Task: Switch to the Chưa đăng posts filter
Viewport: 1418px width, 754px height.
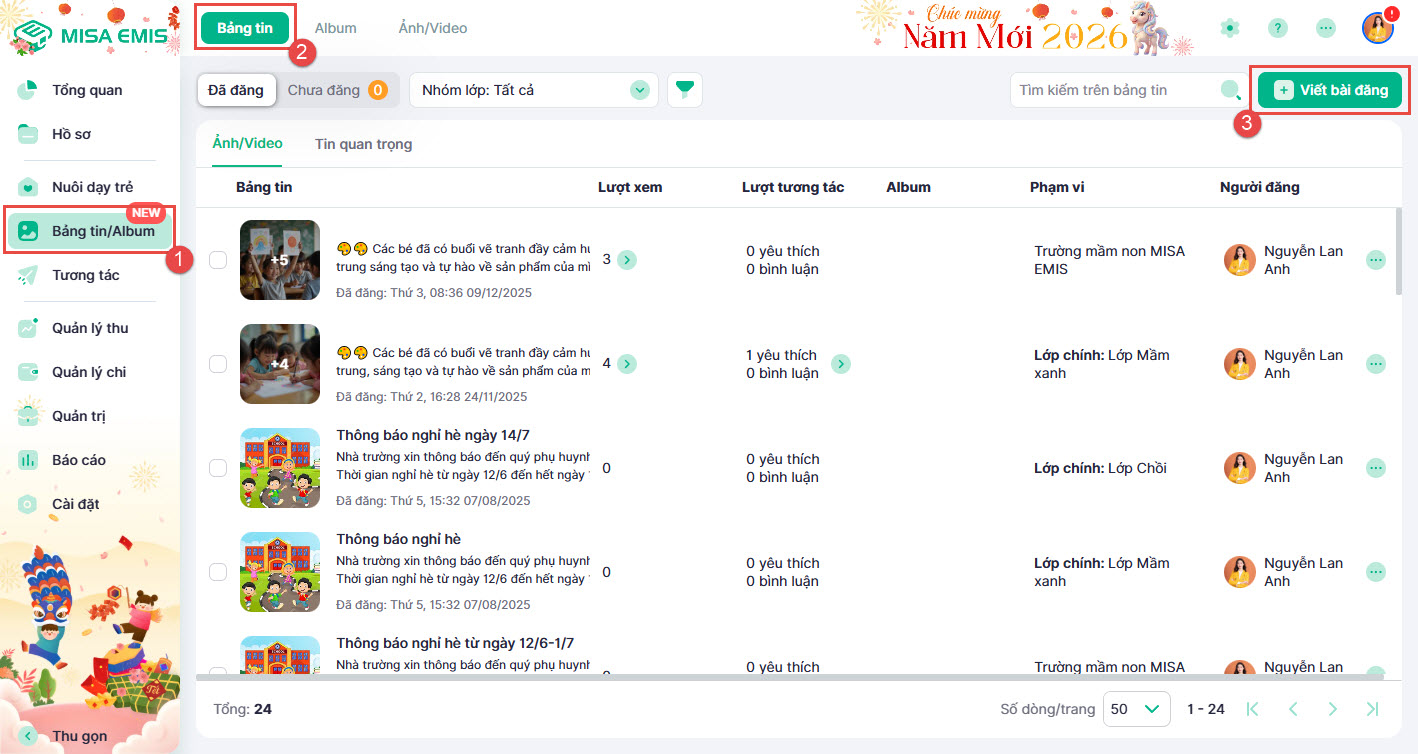Action: pos(336,90)
